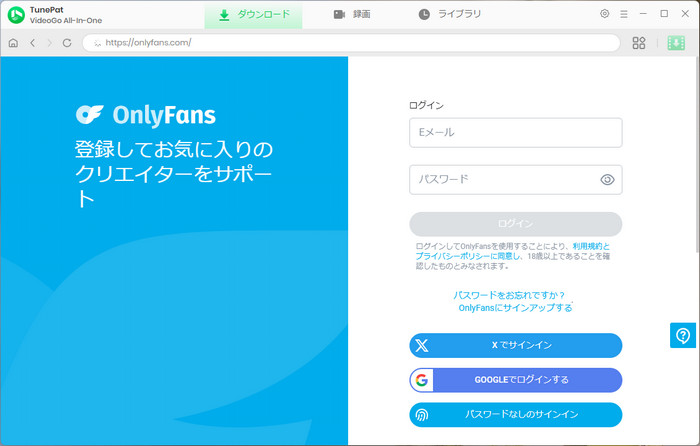Click GOOGLEでログインする button
700x446 pixels.
pyautogui.click(x=516, y=380)
